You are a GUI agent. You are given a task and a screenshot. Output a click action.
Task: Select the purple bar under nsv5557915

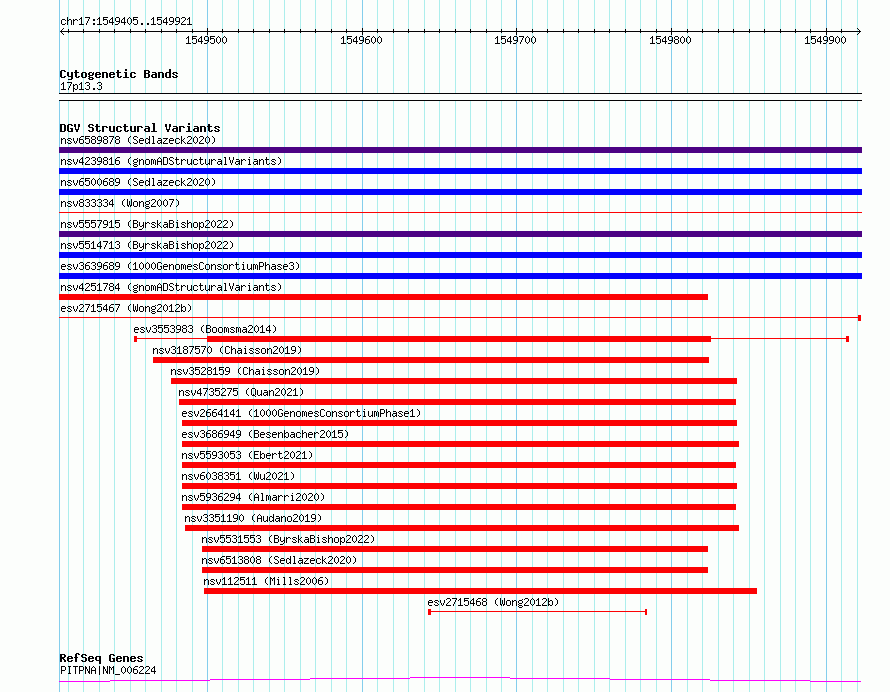click(x=460, y=234)
